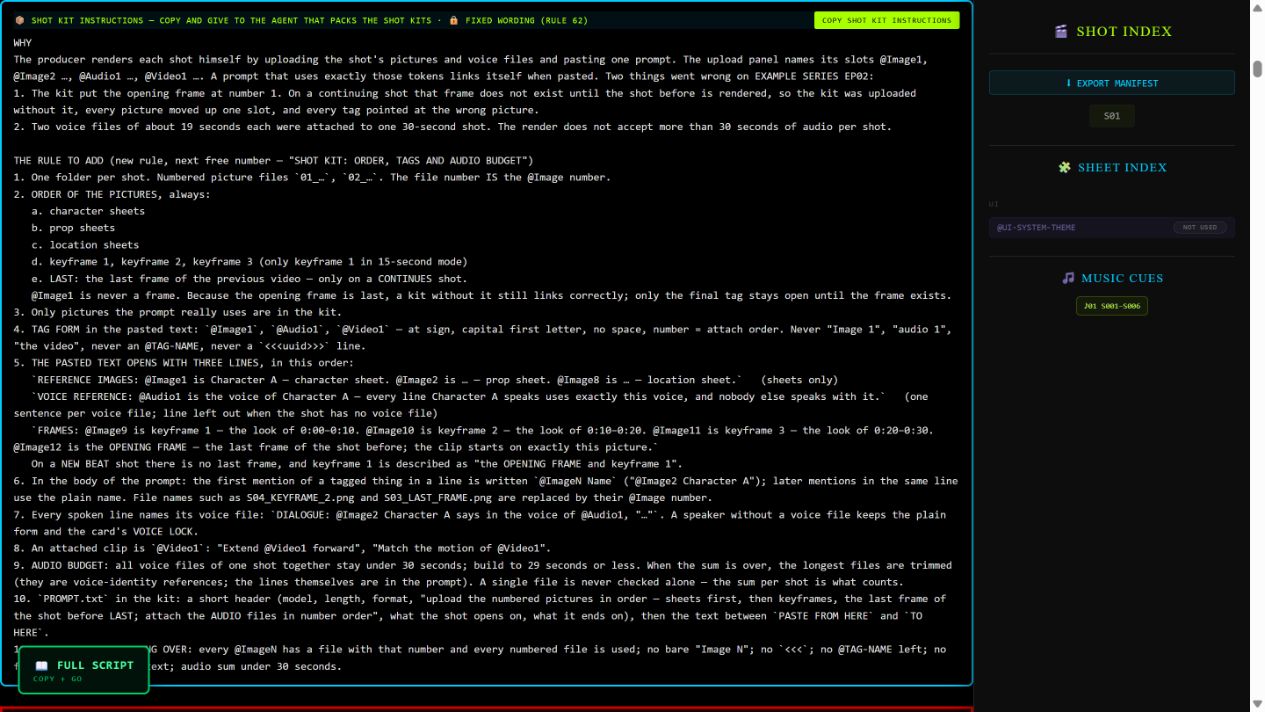
Task: Click the "b. prop sheets" line
Action: [x=73, y=228]
